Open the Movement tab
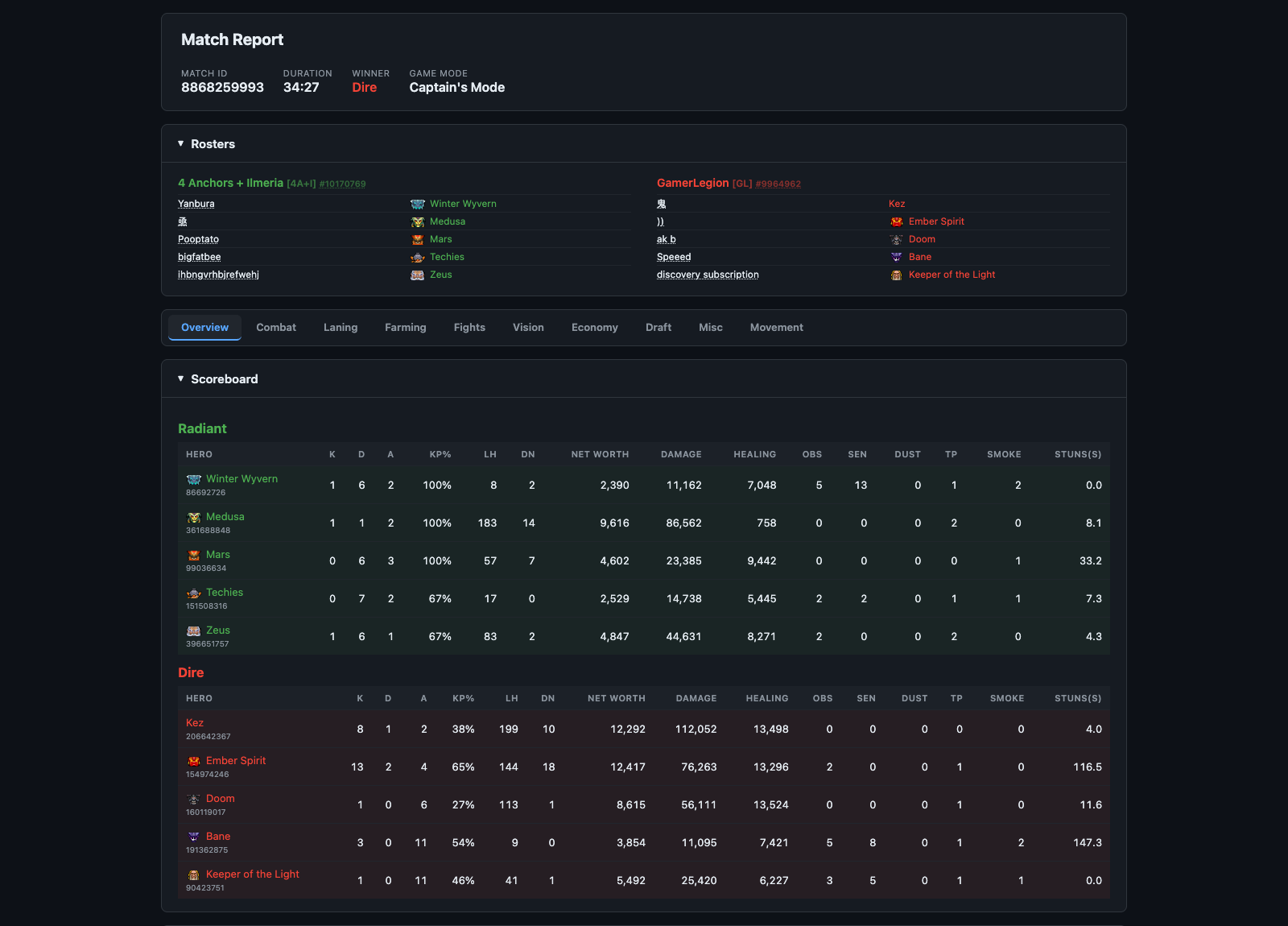Screen dimensions: 1288x926 [x=777, y=328]
